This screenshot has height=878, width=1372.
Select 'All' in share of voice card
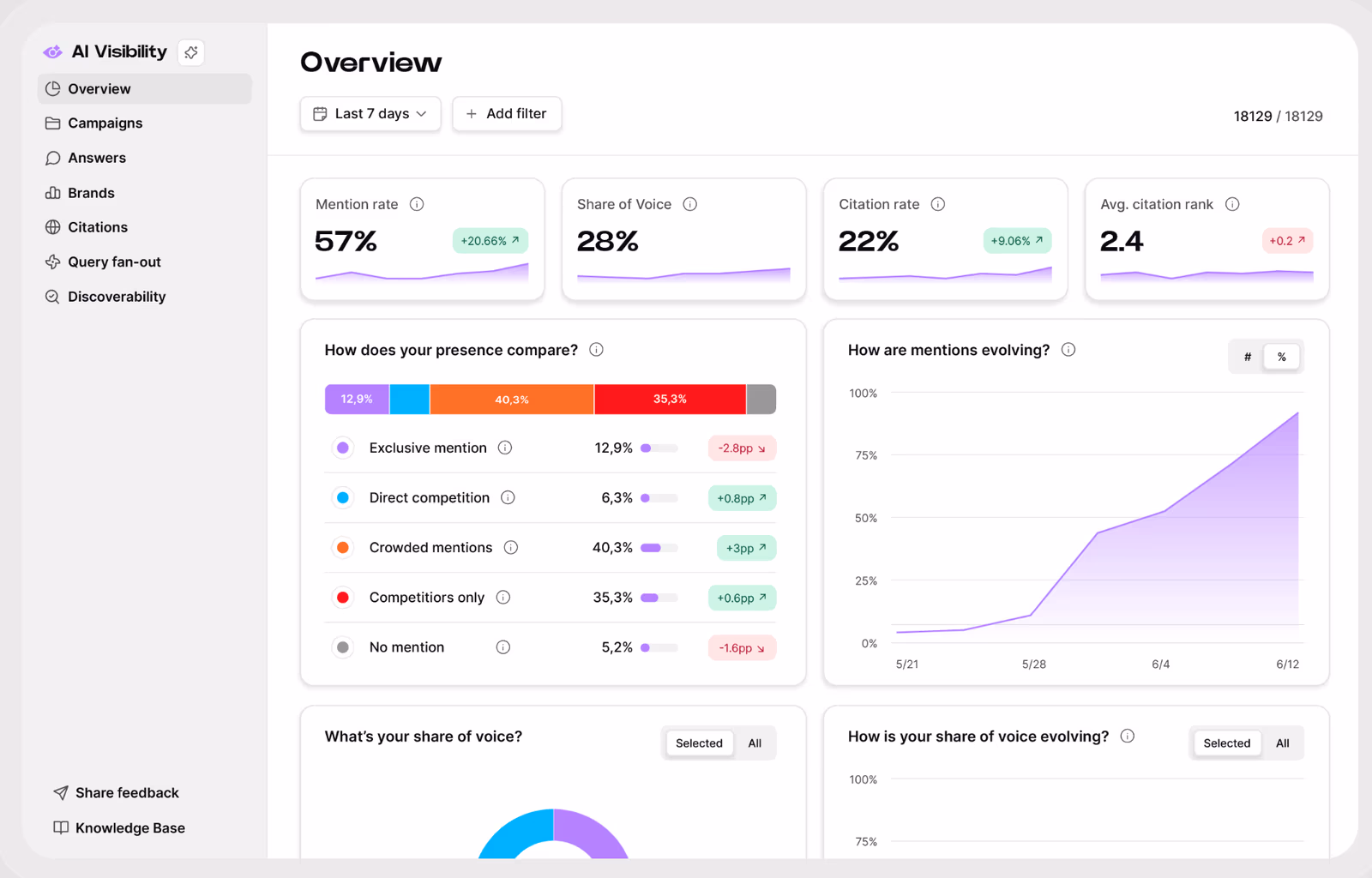tap(755, 743)
